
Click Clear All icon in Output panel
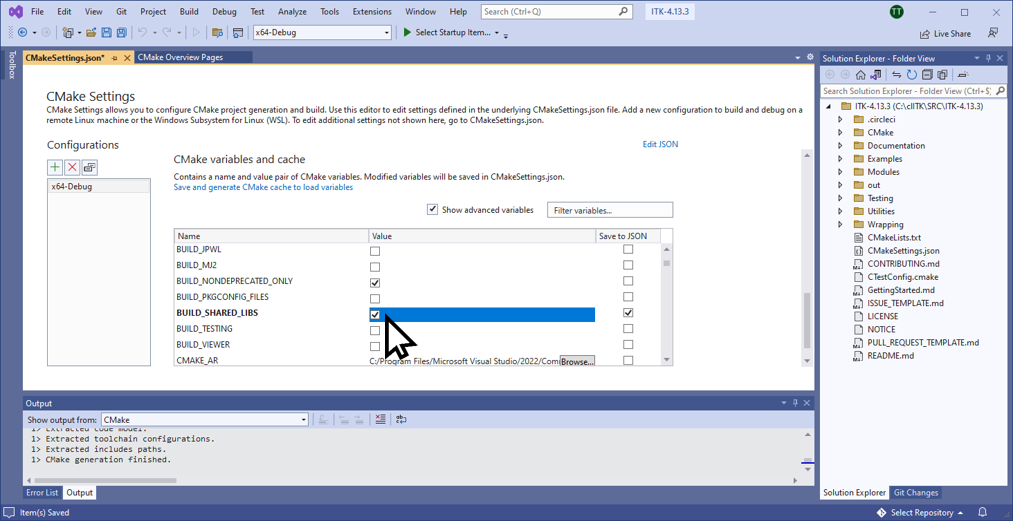click(x=380, y=420)
